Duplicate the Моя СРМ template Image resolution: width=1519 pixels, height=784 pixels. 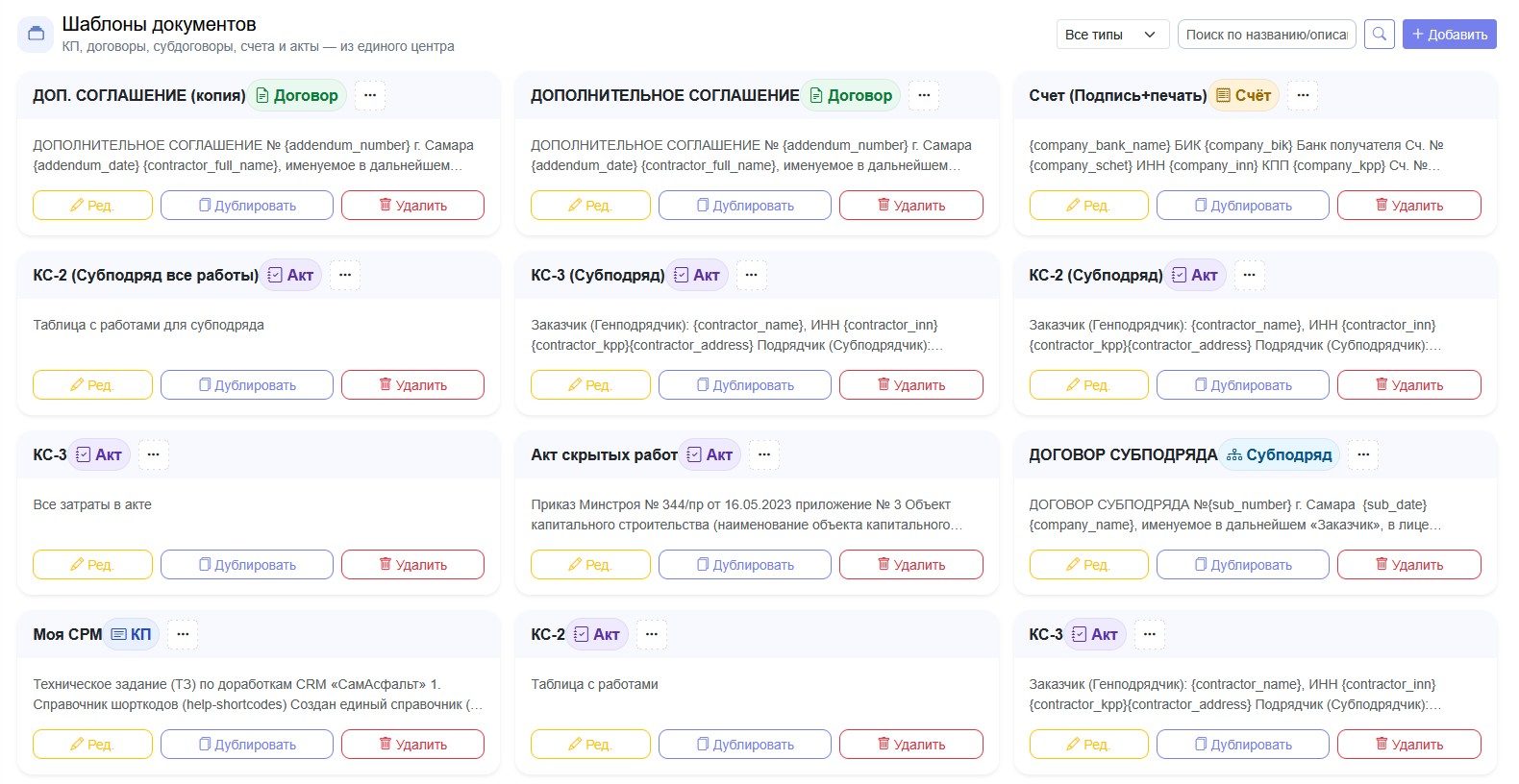point(247,744)
